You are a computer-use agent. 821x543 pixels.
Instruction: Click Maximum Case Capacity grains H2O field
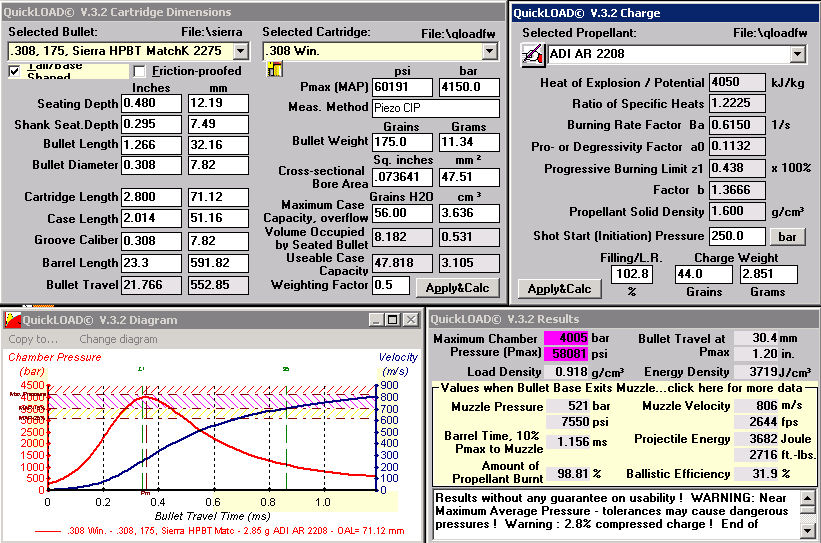coord(402,213)
